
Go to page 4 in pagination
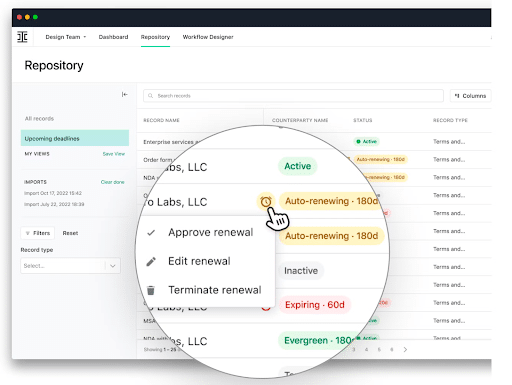coord(366,349)
